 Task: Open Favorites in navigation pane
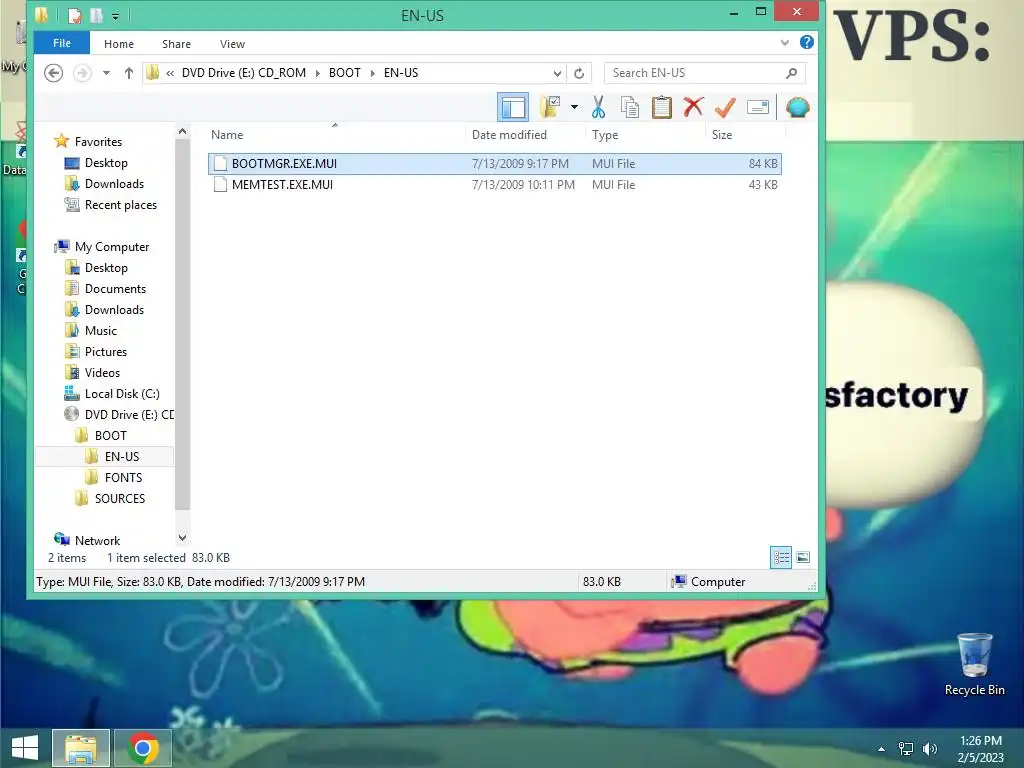pos(98,142)
